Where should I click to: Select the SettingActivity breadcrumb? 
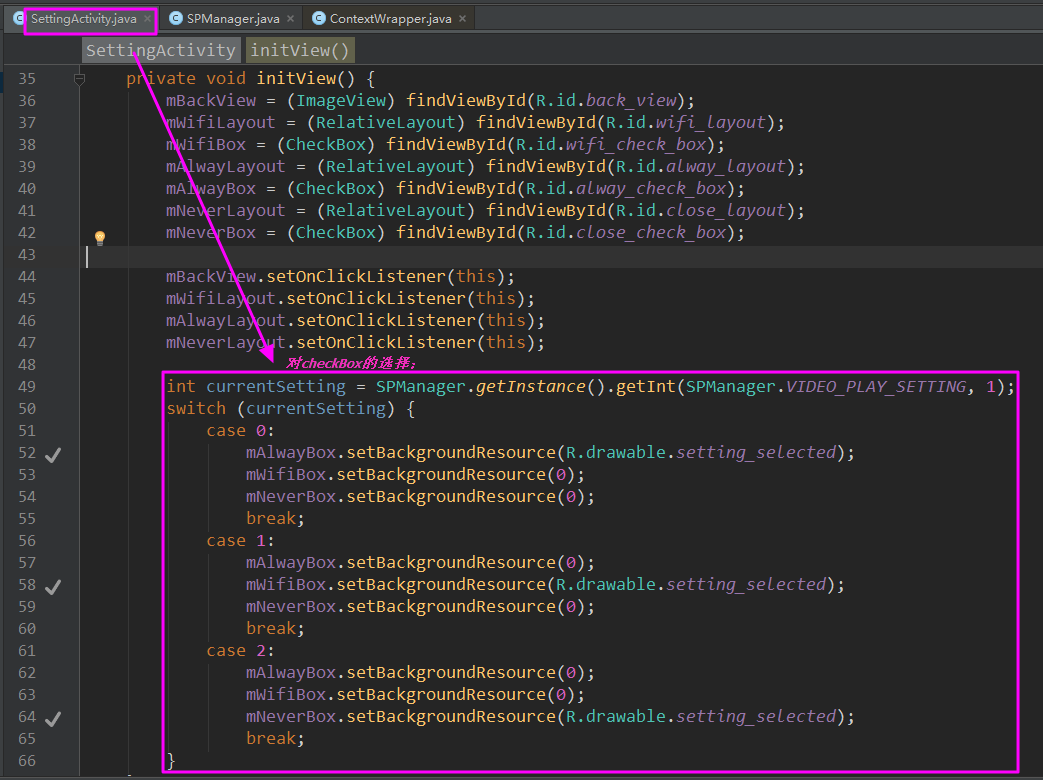click(161, 50)
